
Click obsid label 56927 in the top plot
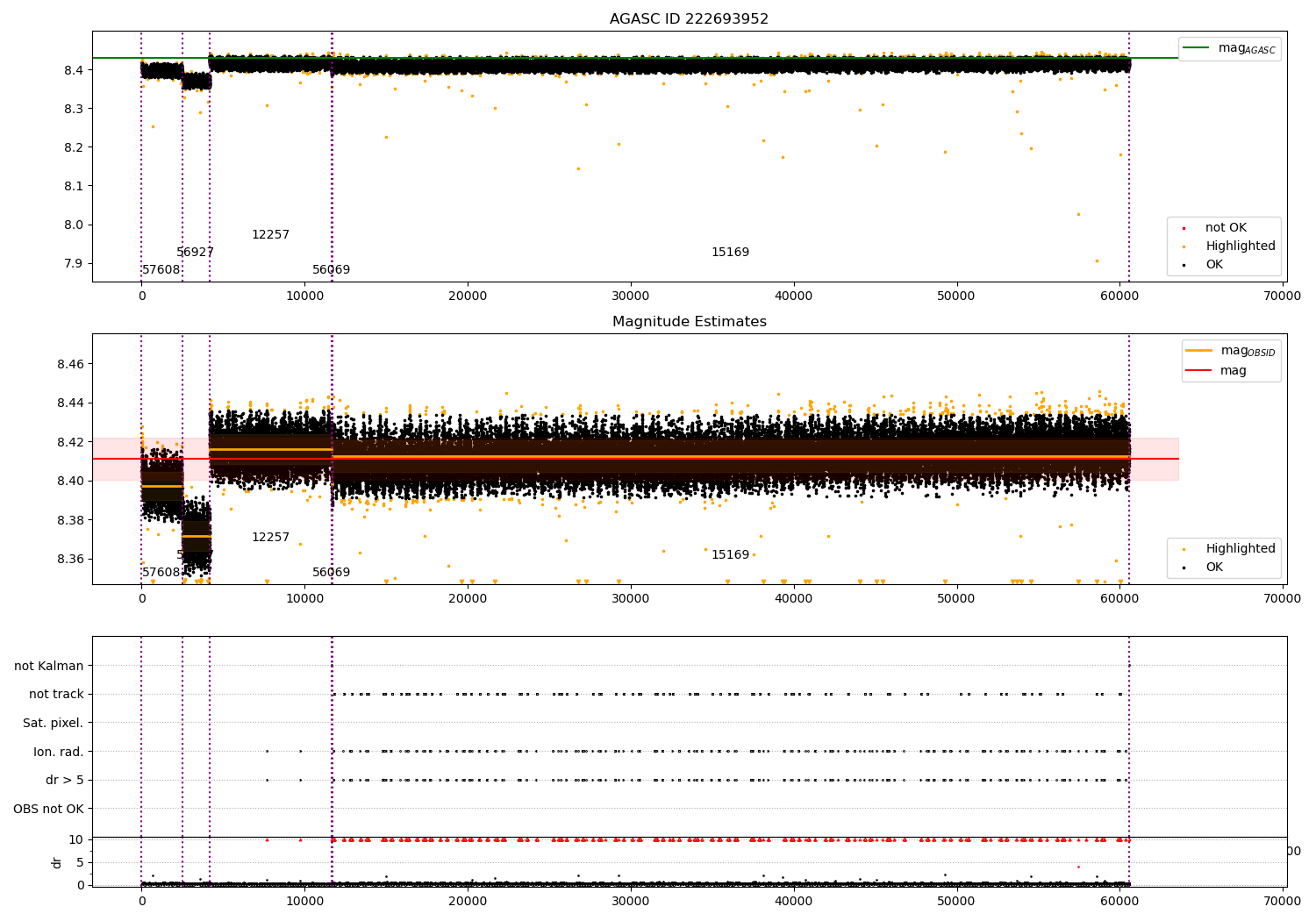tap(195, 253)
